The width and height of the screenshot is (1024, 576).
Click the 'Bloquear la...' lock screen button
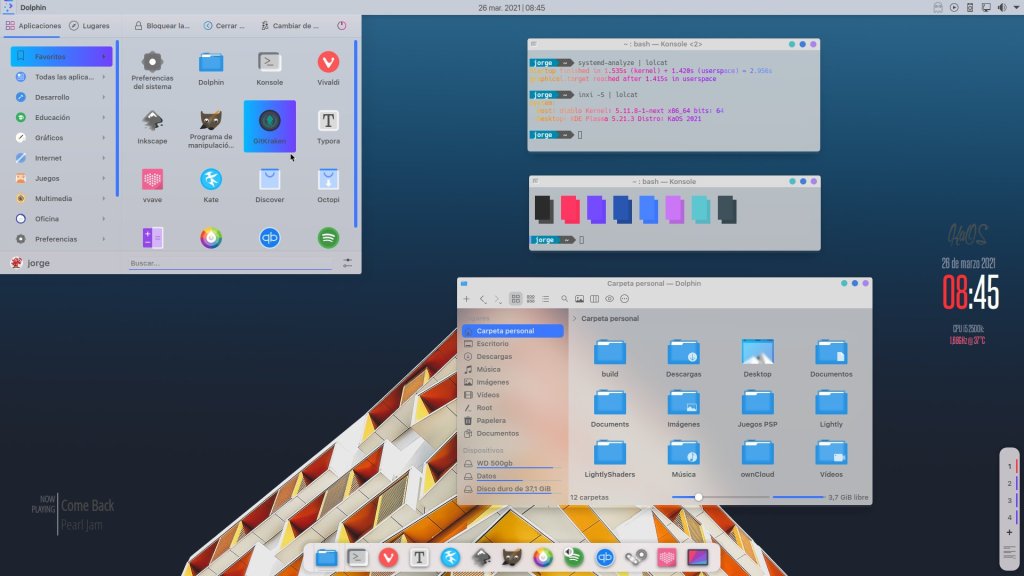coord(161,25)
